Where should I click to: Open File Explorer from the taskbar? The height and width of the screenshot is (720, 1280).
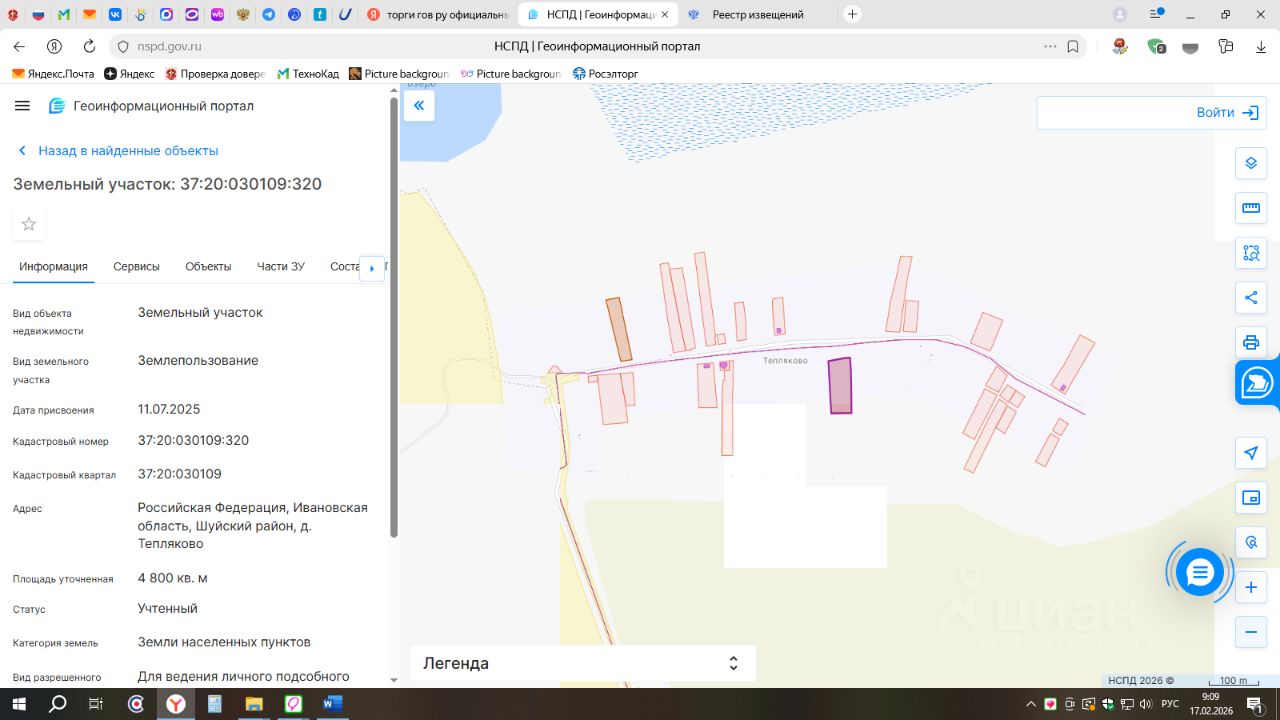pos(253,704)
